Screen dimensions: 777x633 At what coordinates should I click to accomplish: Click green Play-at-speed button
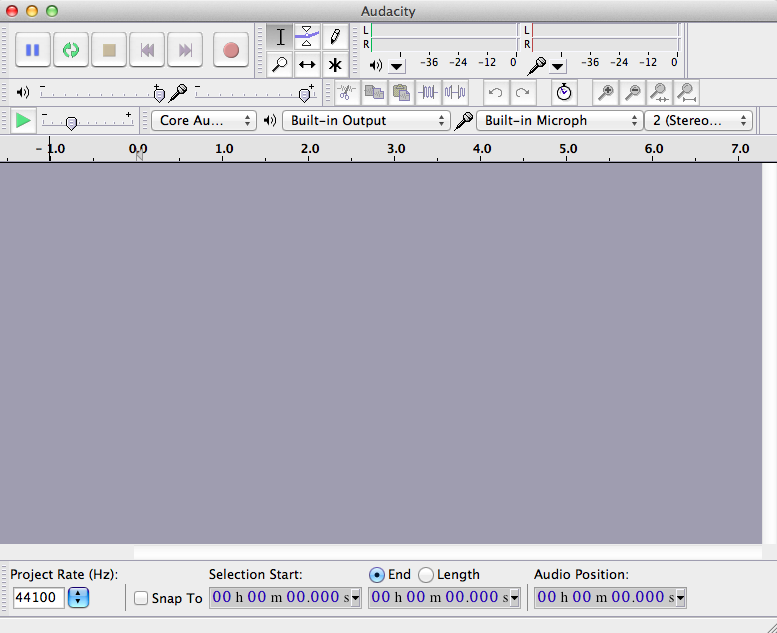(x=23, y=120)
